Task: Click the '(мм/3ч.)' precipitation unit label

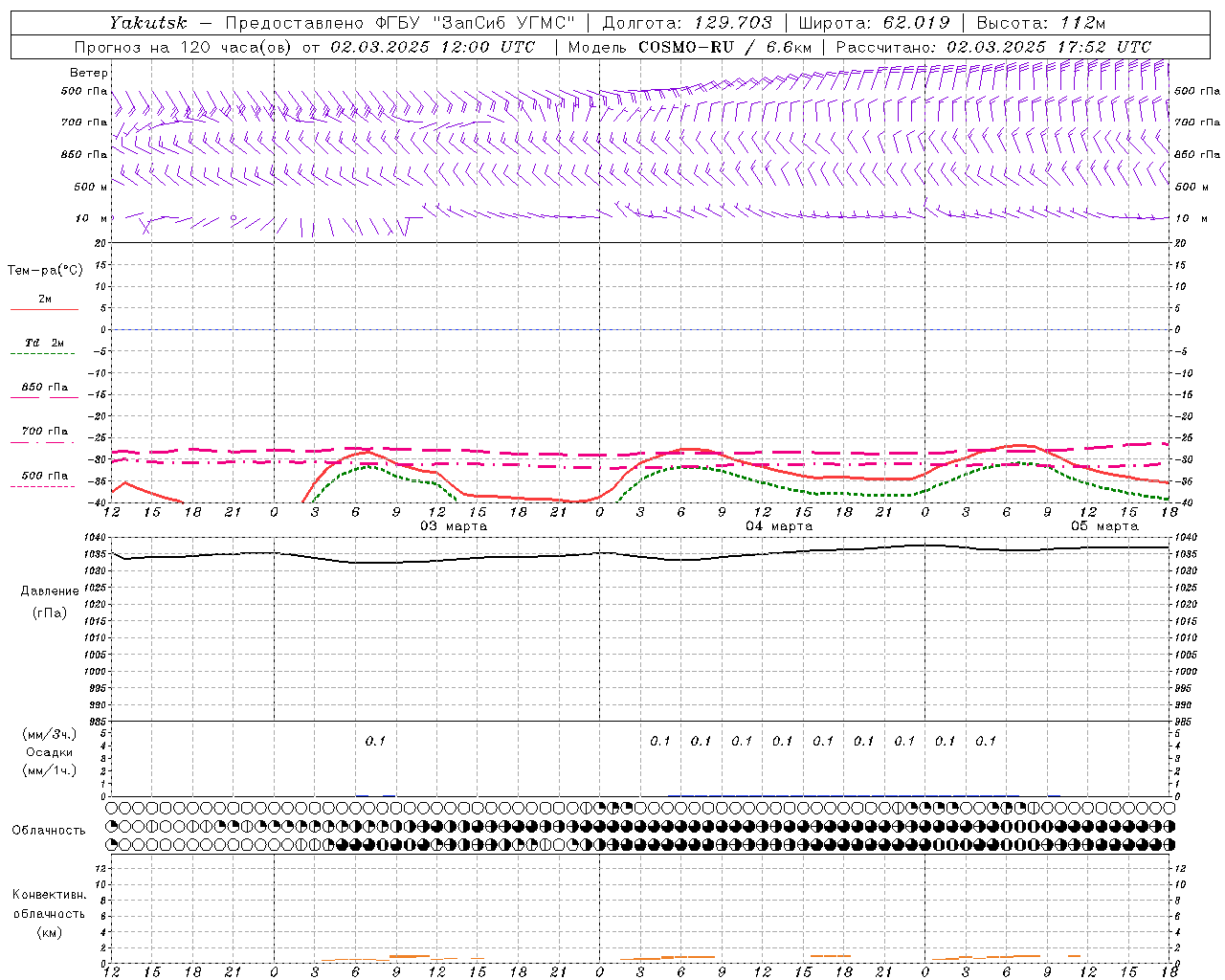Action: (x=50, y=734)
